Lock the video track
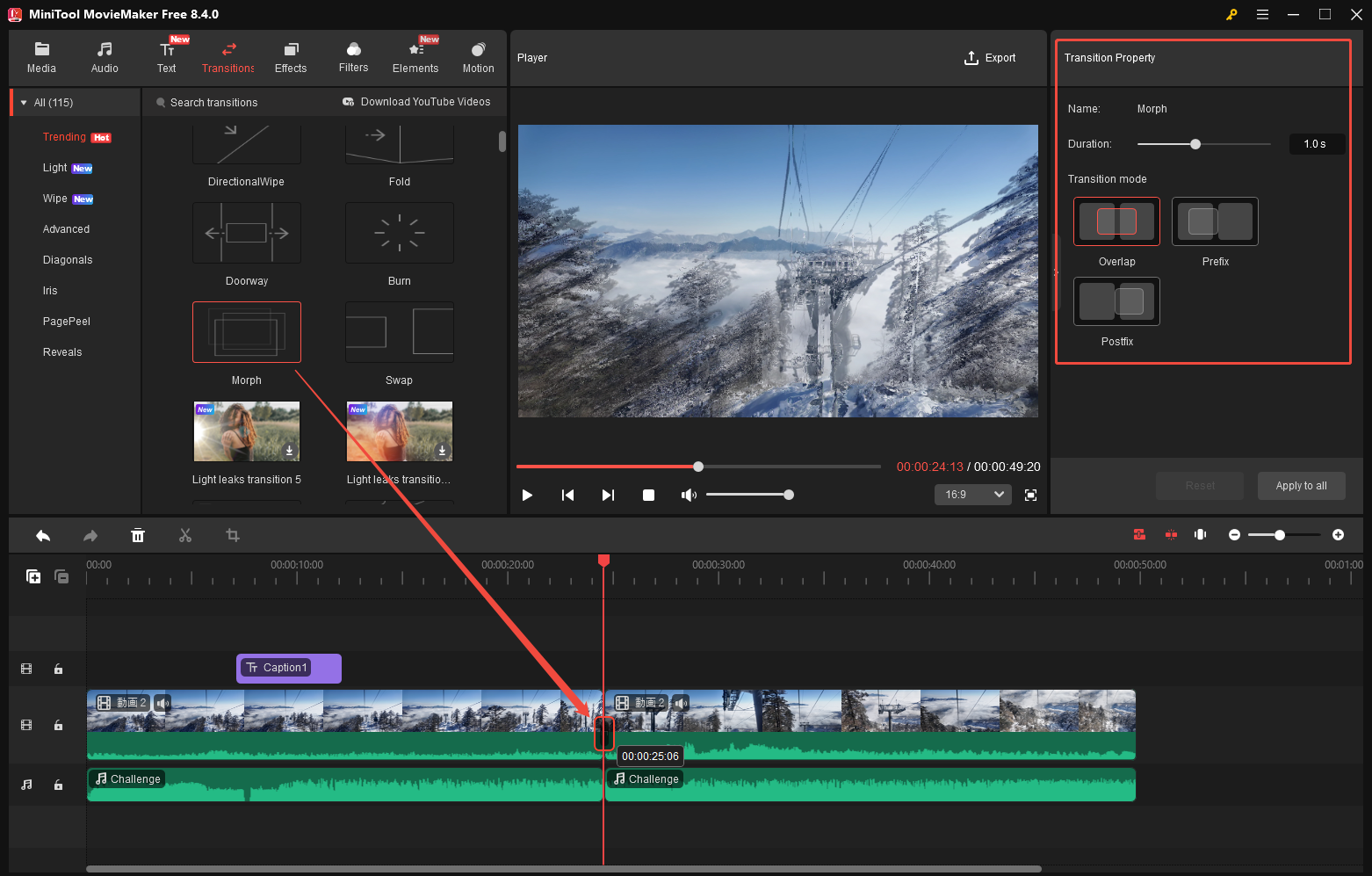 (x=58, y=725)
